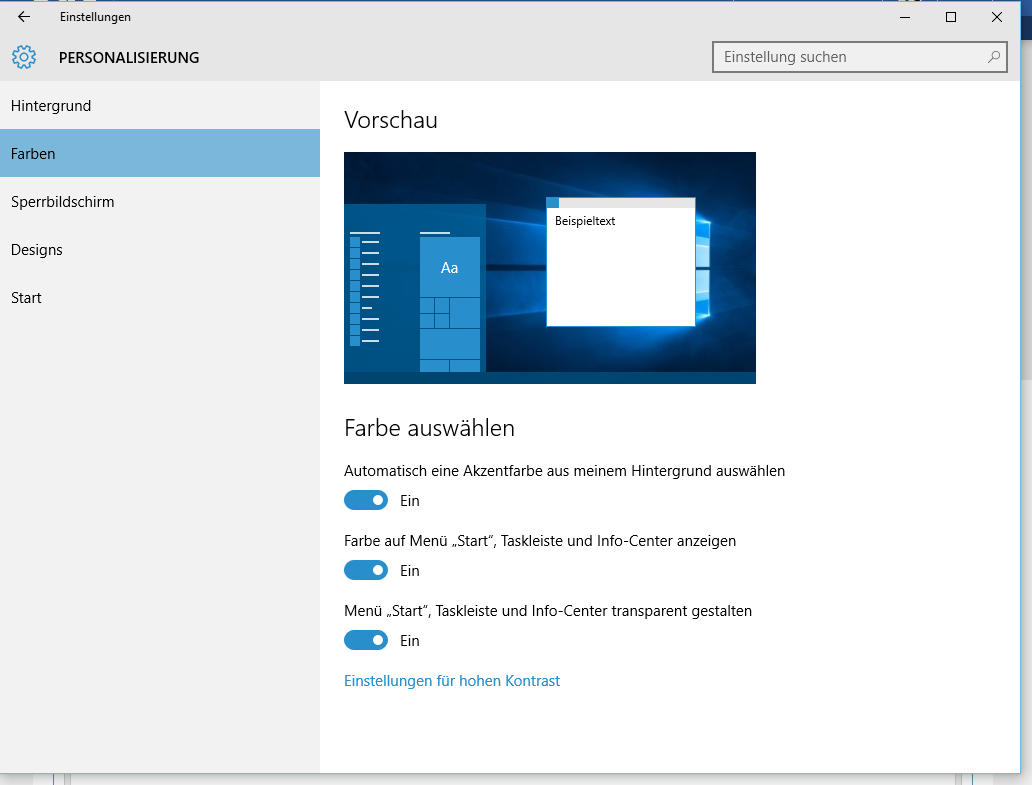Viewport: 1032px width, 785px height.
Task: Open the Designs section
Action: click(160, 249)
